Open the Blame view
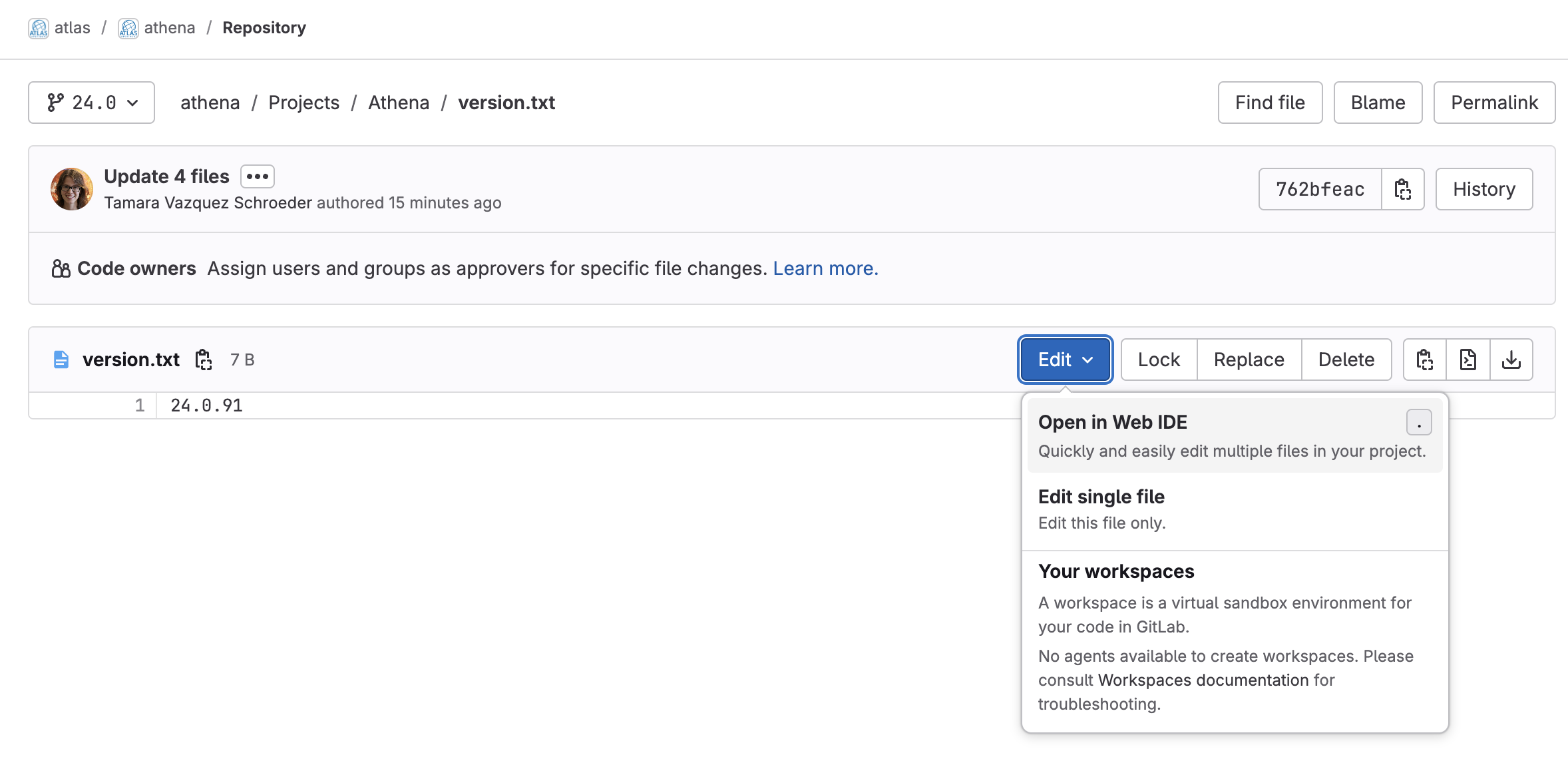Screen dimensions: 1568x759 click(x=1378, y=103)
